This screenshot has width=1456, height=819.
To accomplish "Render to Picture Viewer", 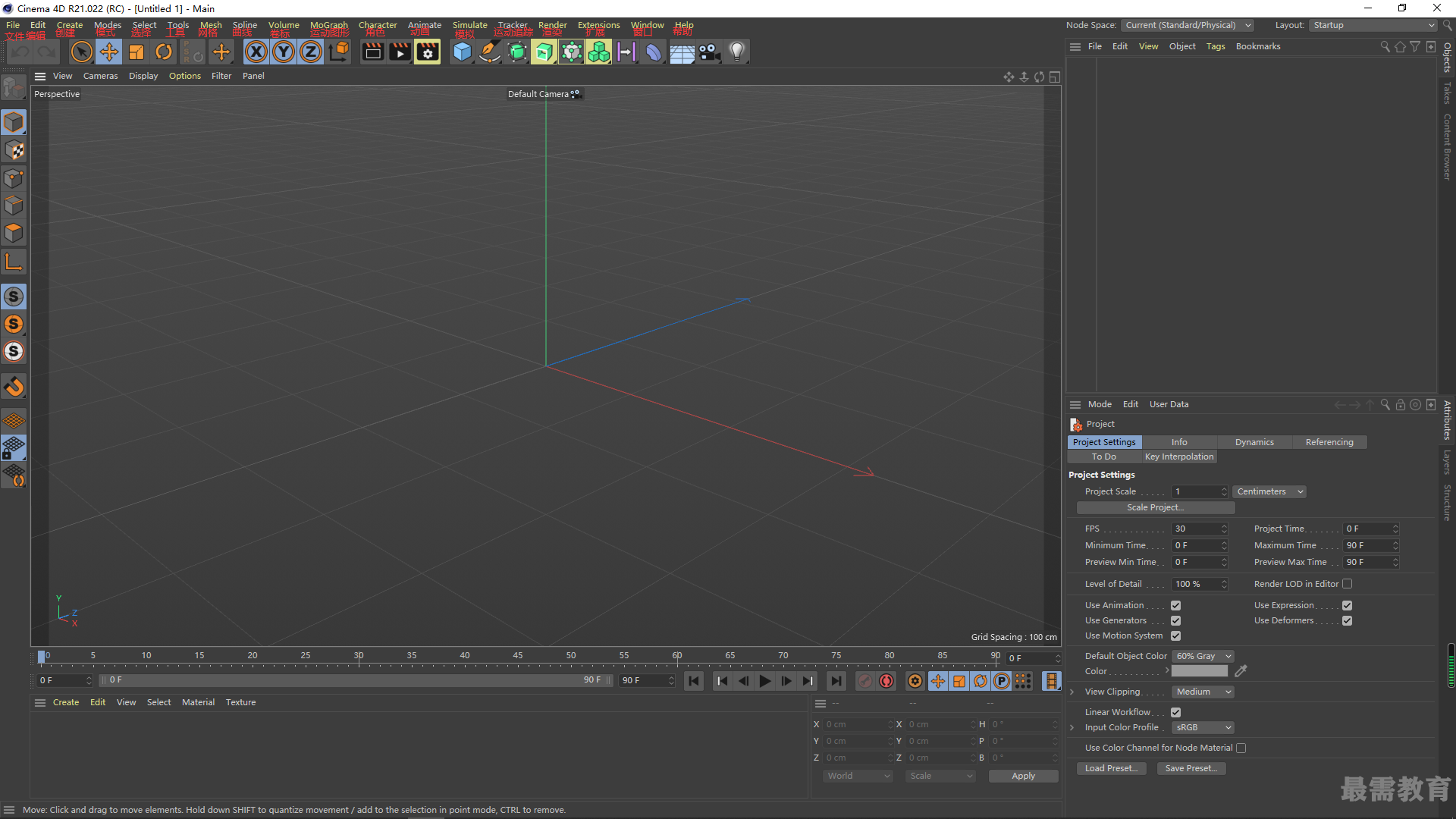I will (400, 52).
